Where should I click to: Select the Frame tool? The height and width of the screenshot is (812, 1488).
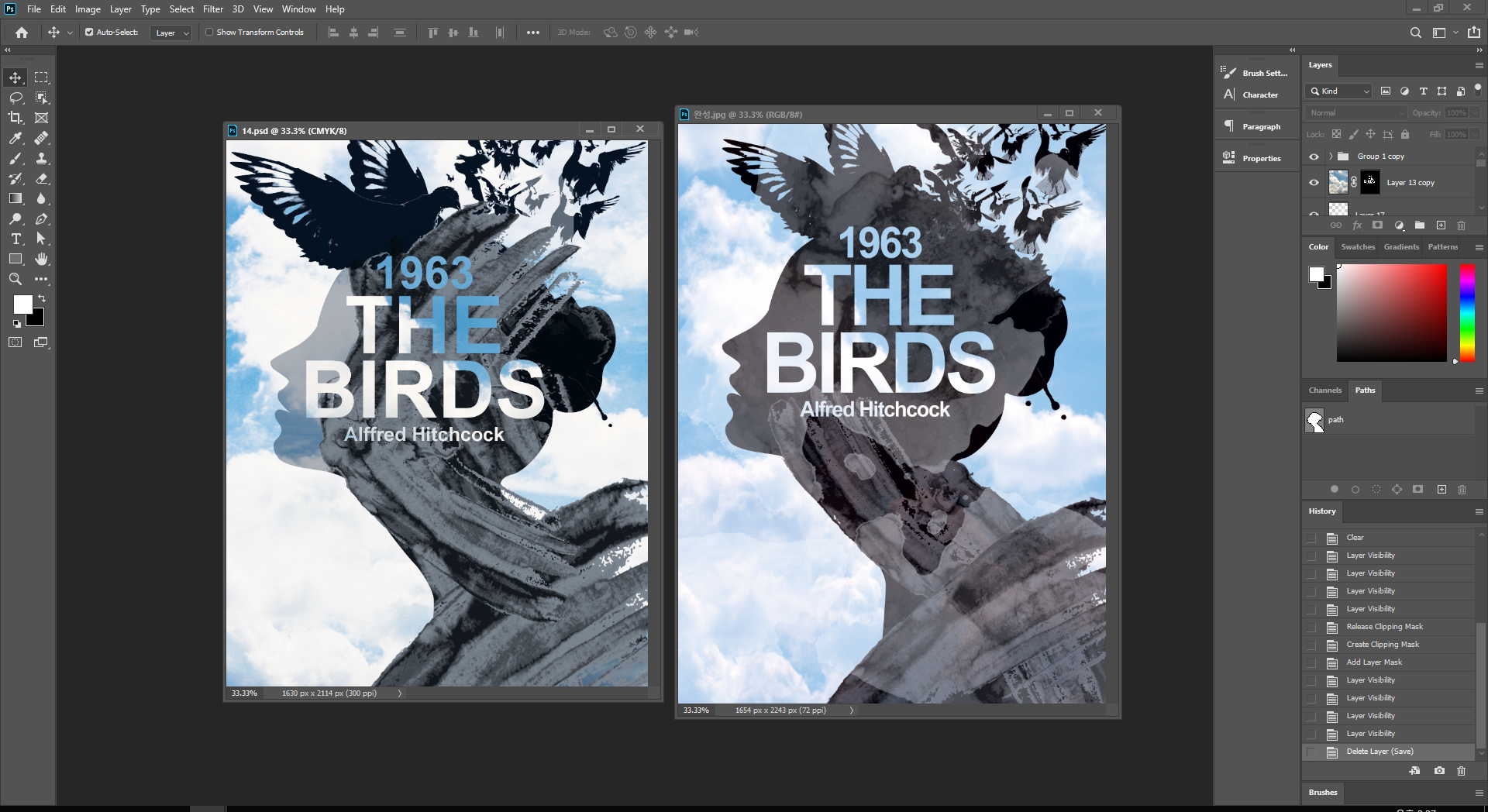[x=42, y=118]
